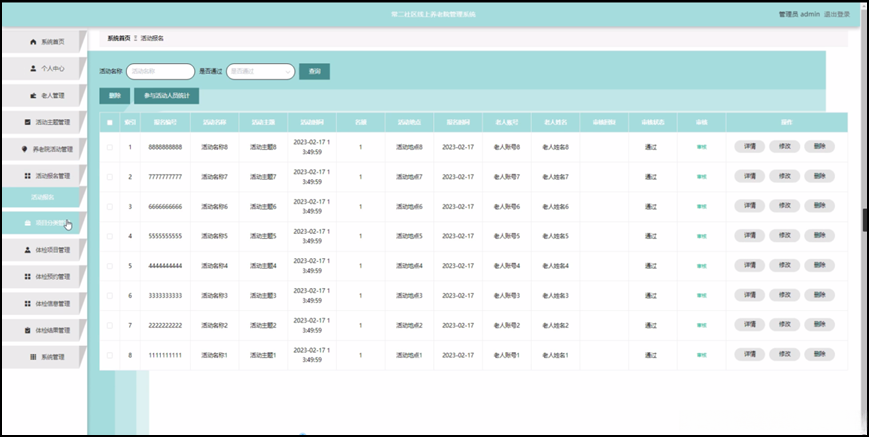Open 养老院活动管理 in the sidebar
Viewport: 869px width, 437px height.
click(44, 149)
